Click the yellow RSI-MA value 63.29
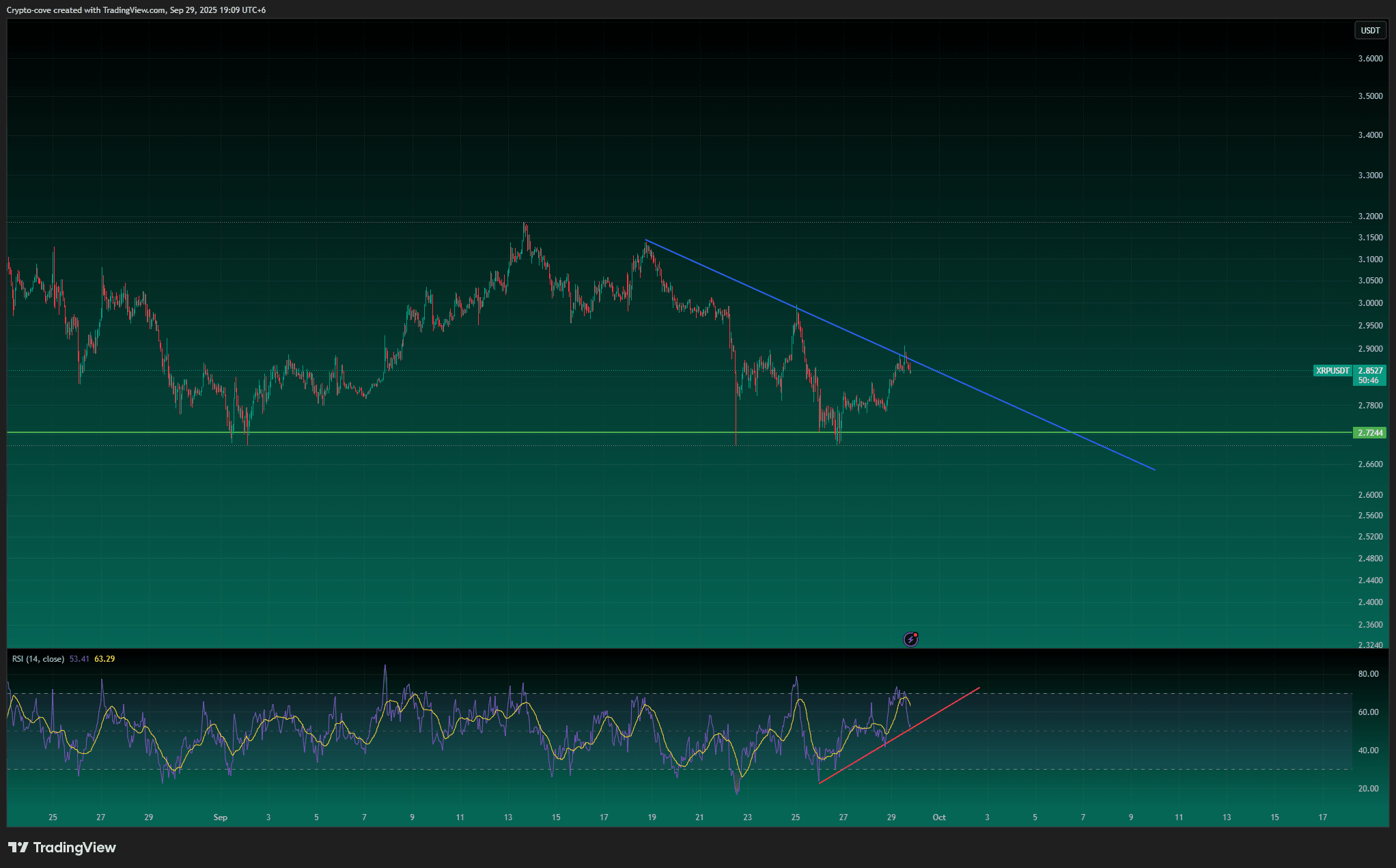Viewport: 1396px width, 868px height. (104, 659)
